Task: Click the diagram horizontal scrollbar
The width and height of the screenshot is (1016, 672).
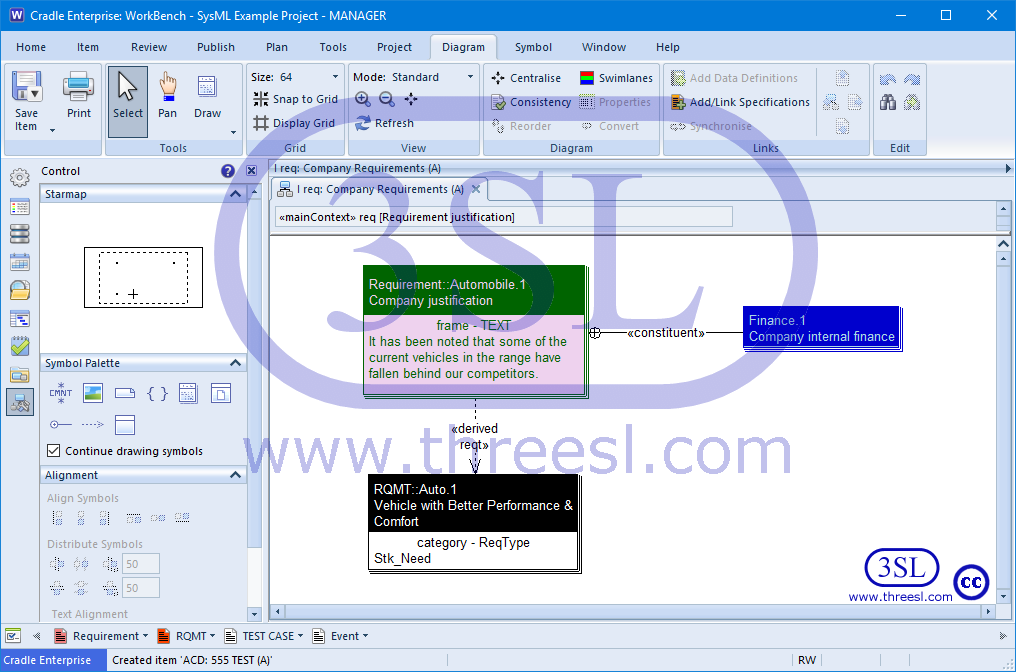Action: point(633,611)
